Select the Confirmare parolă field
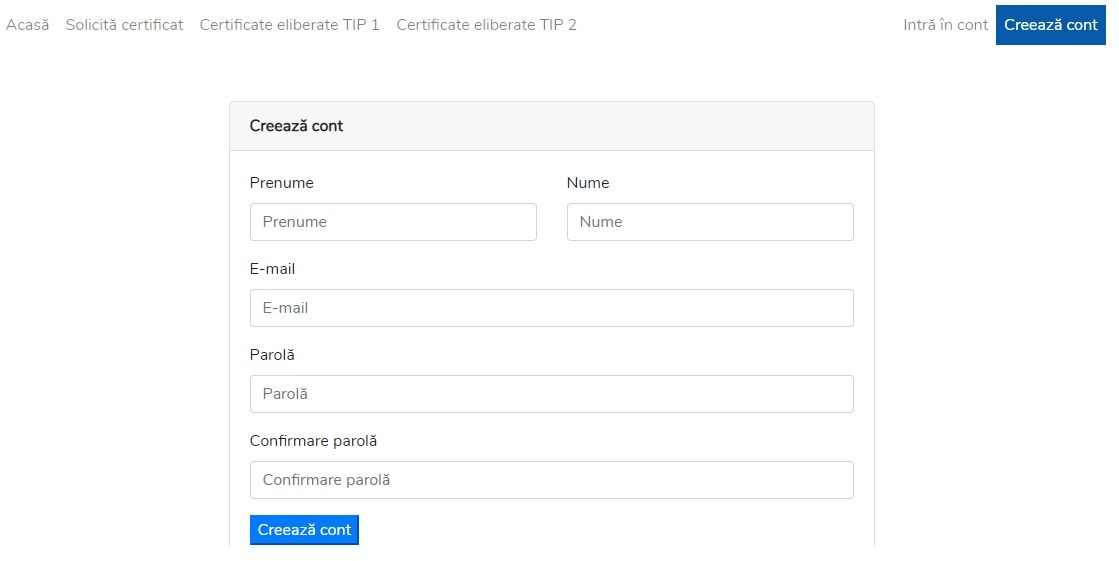 tap(552, 480)
